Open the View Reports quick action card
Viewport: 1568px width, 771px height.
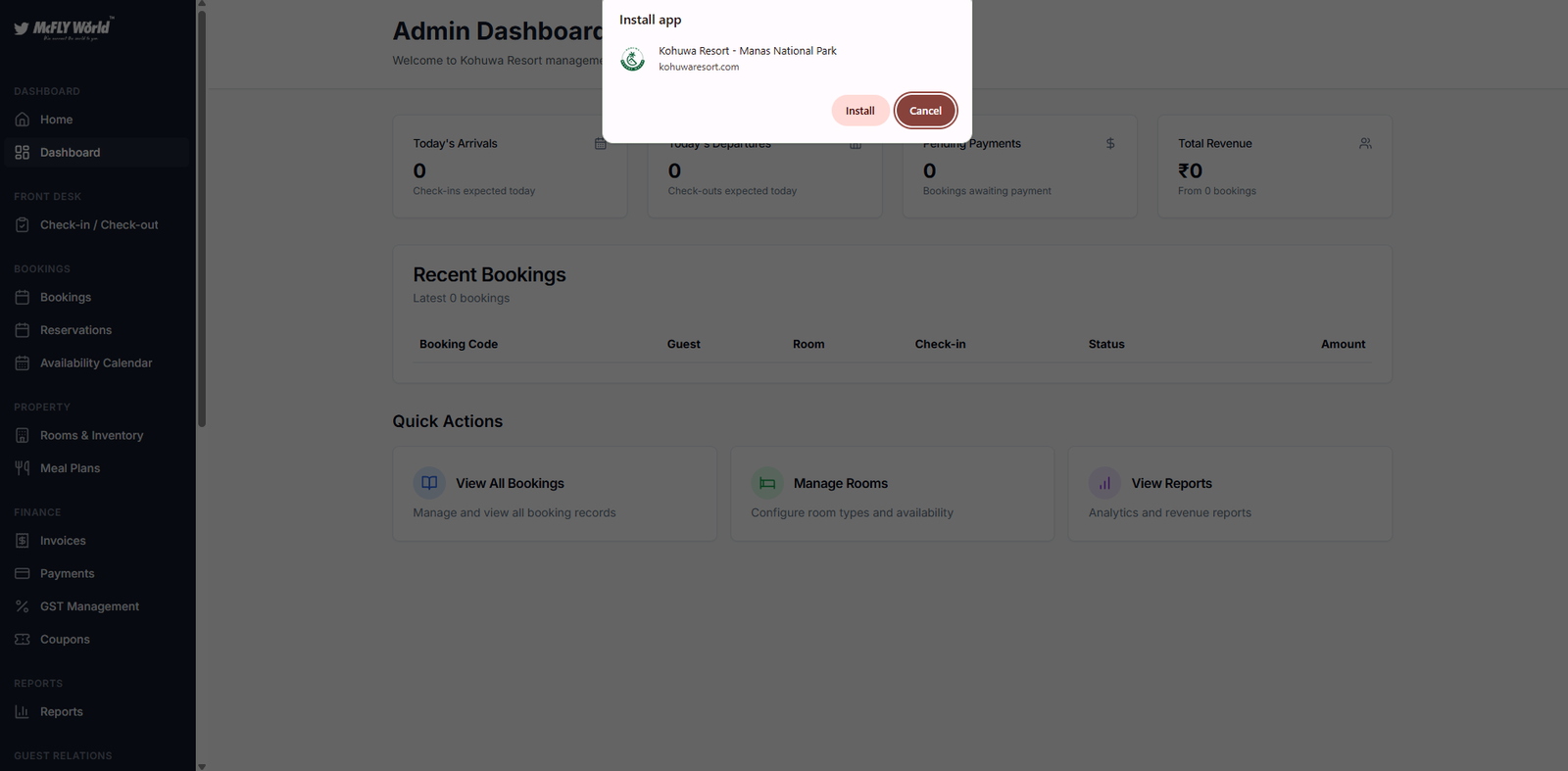pyautogui.click(x=1230, y=494)
